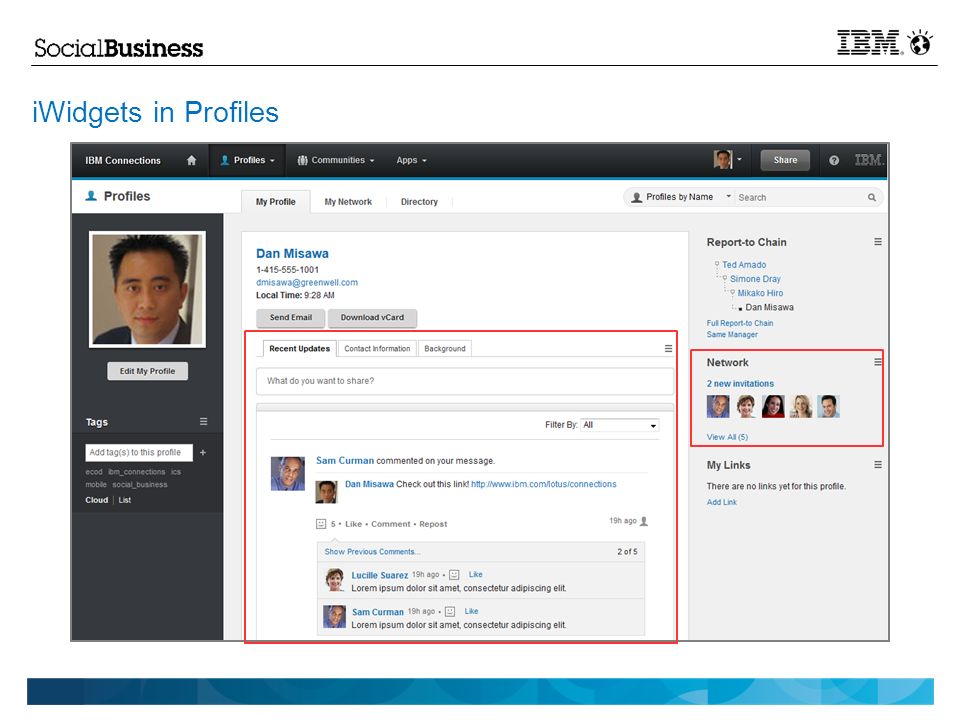Click the first network contact photo
Image resolution: width=960 pixels, height=720 pixels.
pos(718,407)
